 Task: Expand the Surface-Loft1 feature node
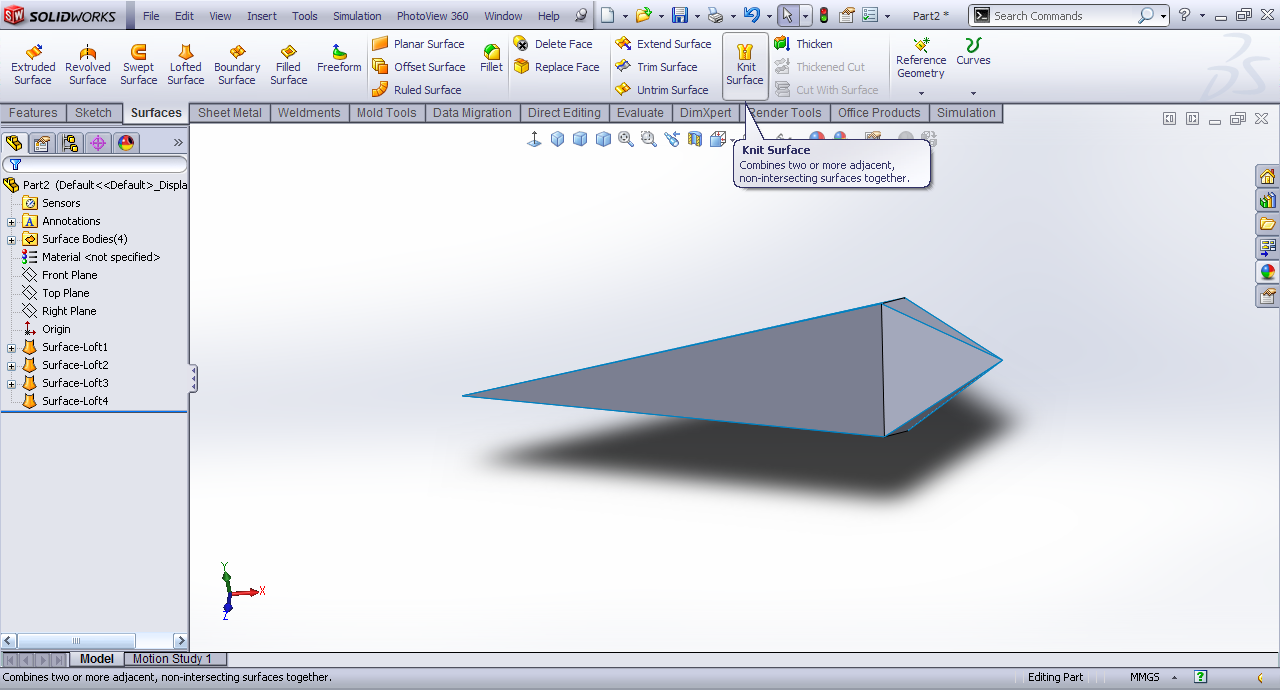click(12, 348)
